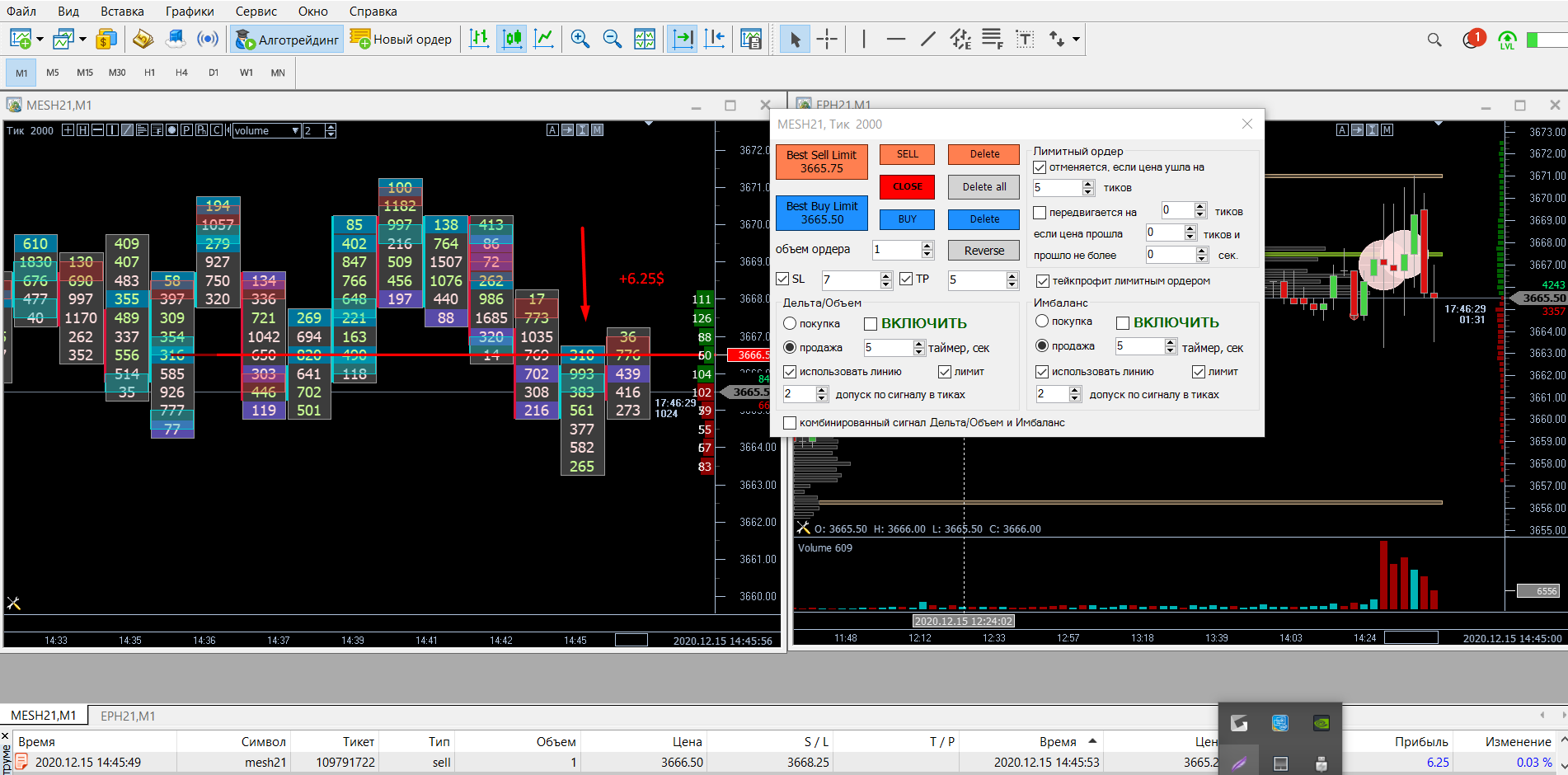The image size is (1568, 775).
Task: Check the combined Delta/Volume and Imbalance signal
Action: click(x=790, y=423)
